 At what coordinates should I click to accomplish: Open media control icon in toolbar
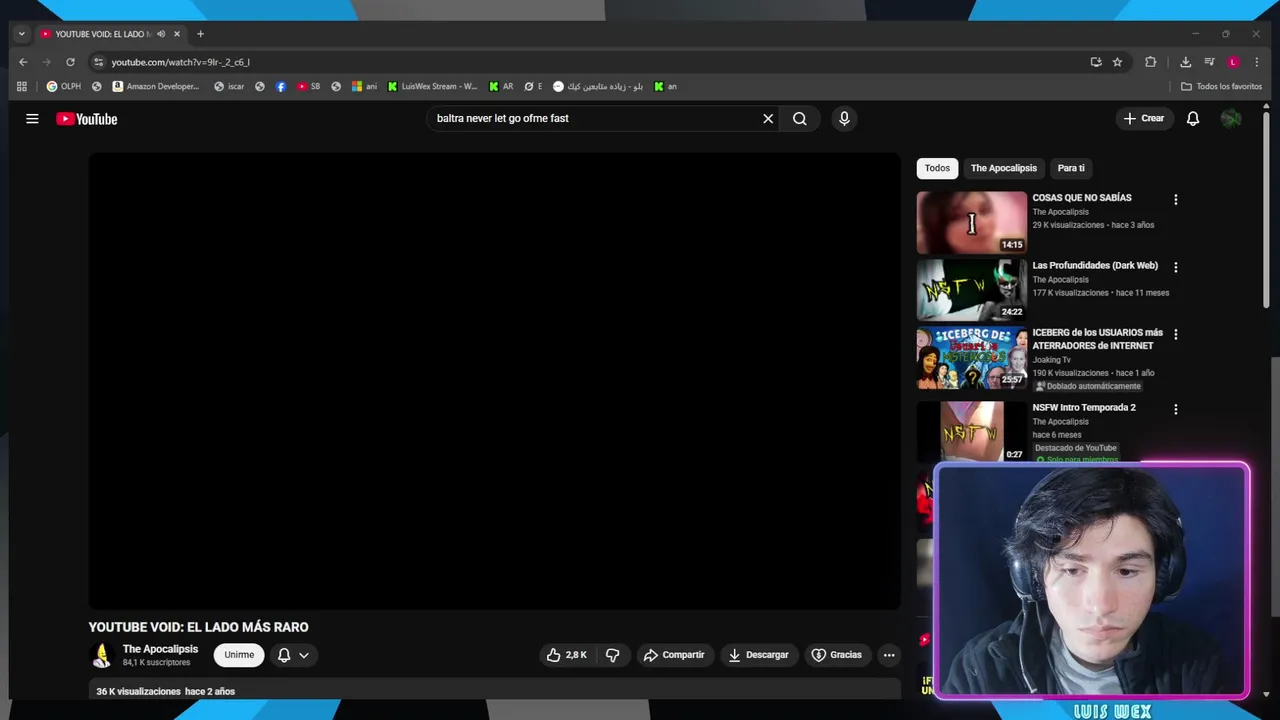[x=1209, y=62]
